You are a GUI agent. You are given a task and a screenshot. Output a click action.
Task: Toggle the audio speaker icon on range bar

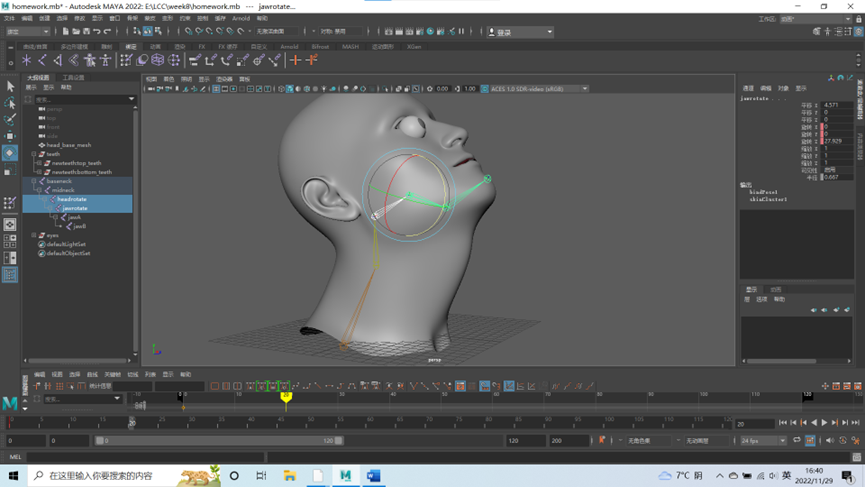pyautogui.click(x=830, y=441)
